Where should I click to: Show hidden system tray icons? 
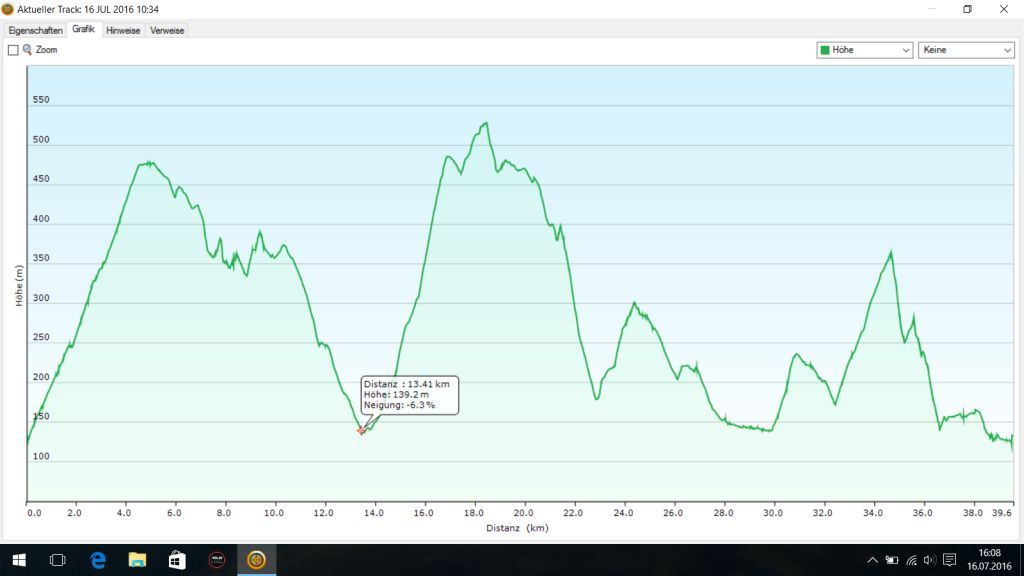[872, 560]
